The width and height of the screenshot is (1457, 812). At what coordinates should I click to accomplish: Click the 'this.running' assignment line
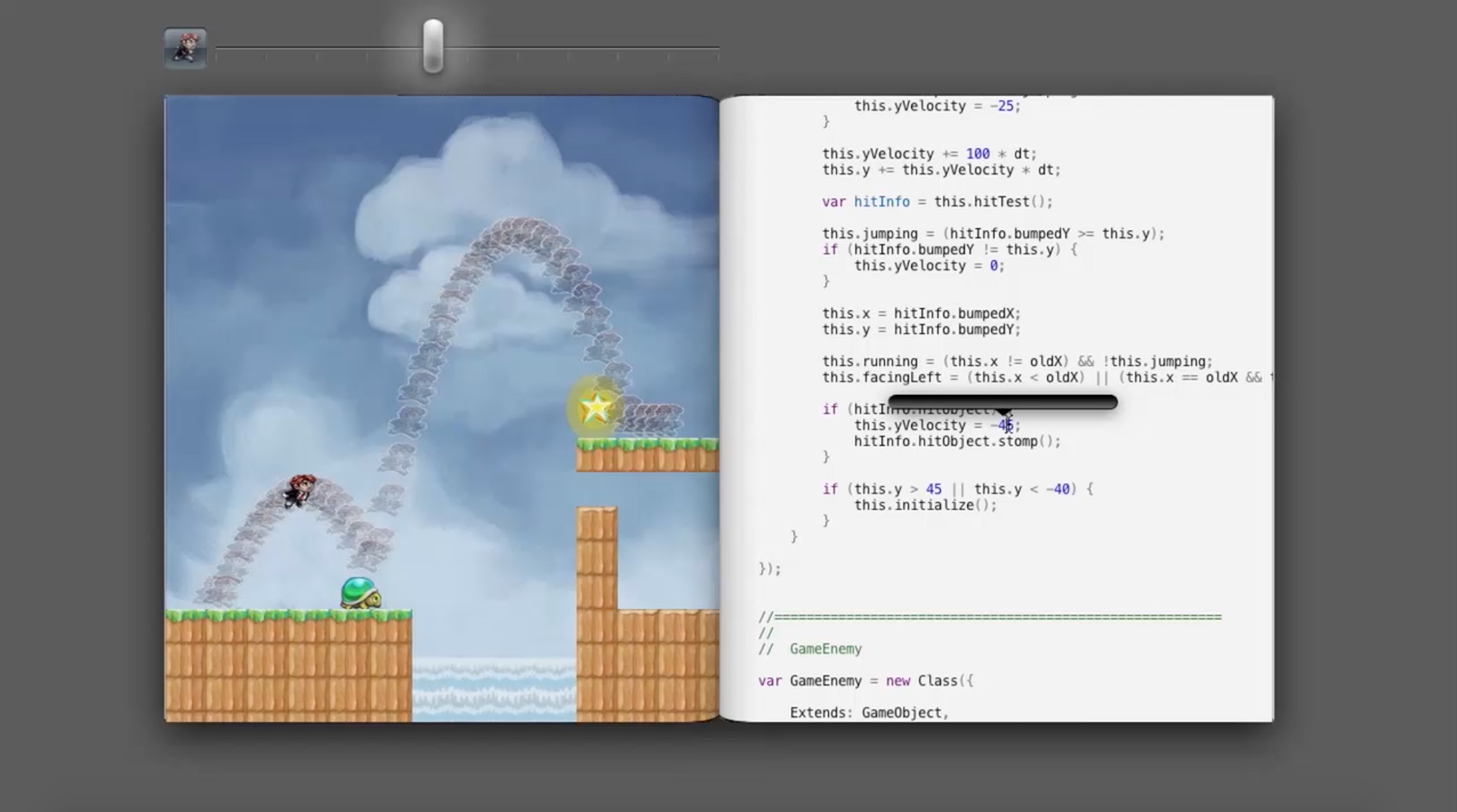pos(1018,361)
